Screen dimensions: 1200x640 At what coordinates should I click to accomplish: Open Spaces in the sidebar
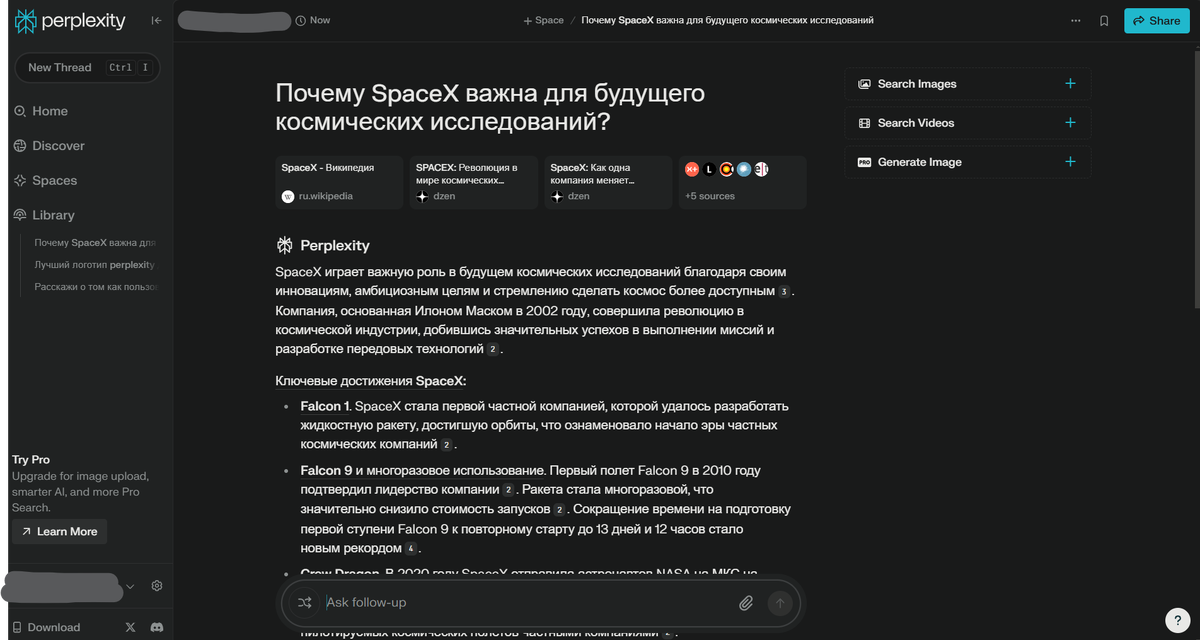tap(45, 181)
